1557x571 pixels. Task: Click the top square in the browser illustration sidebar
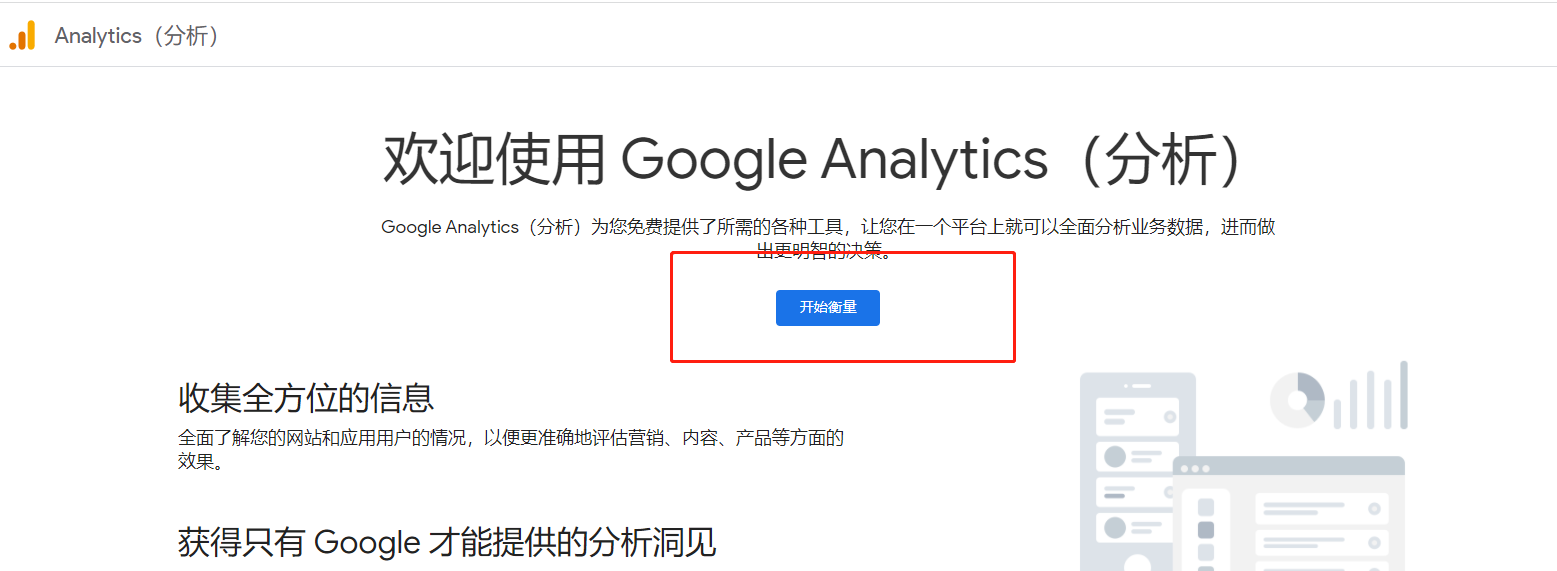coord(1205,508)
